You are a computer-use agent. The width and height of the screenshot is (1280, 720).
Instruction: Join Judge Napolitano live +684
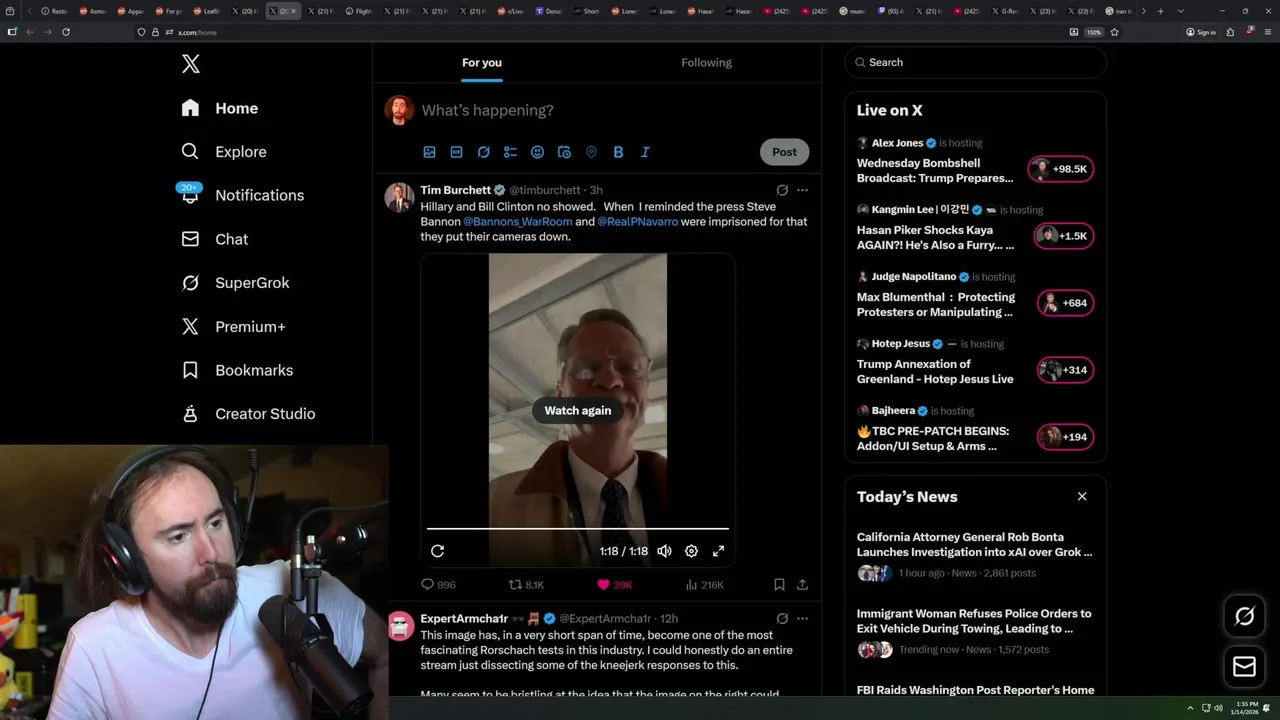pyautogui.click(x=1065, y=303)
